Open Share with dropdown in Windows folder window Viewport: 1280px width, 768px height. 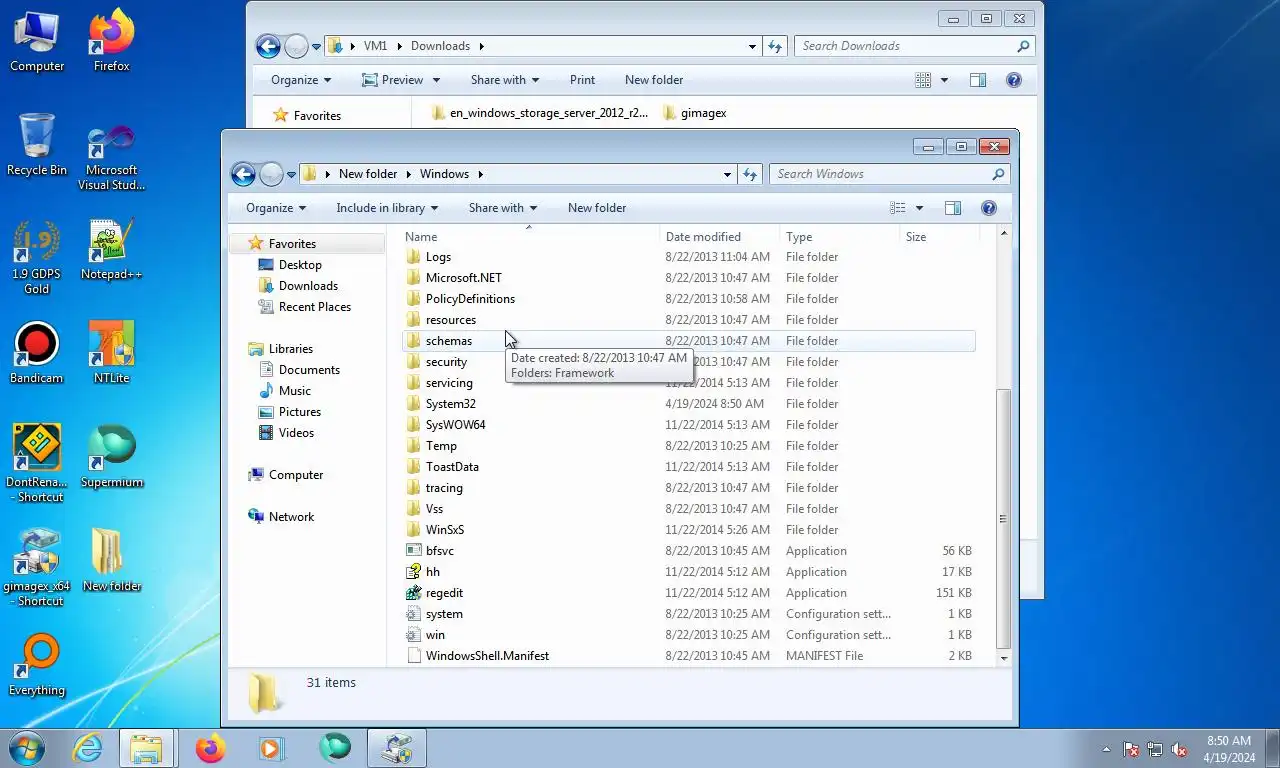[x=503, y=208]
